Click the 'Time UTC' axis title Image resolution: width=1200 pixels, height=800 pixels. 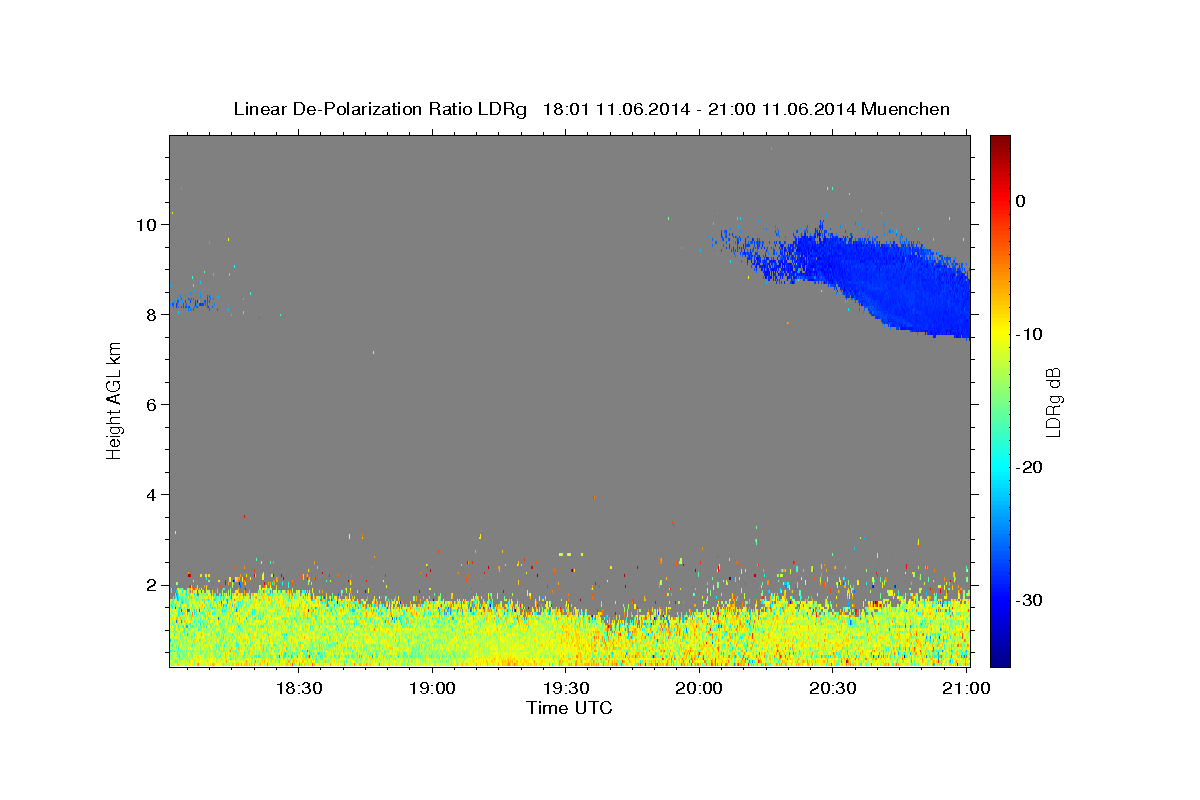pos(569,708)
